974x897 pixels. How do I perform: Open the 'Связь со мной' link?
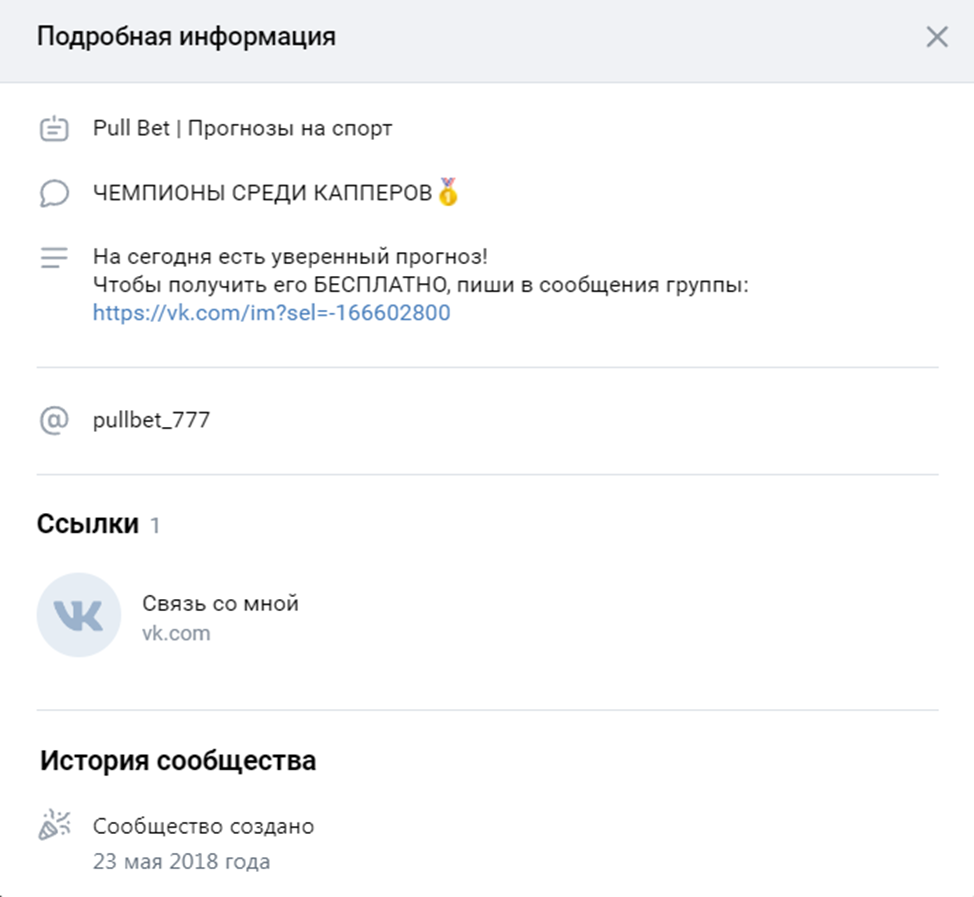[221, 603]
